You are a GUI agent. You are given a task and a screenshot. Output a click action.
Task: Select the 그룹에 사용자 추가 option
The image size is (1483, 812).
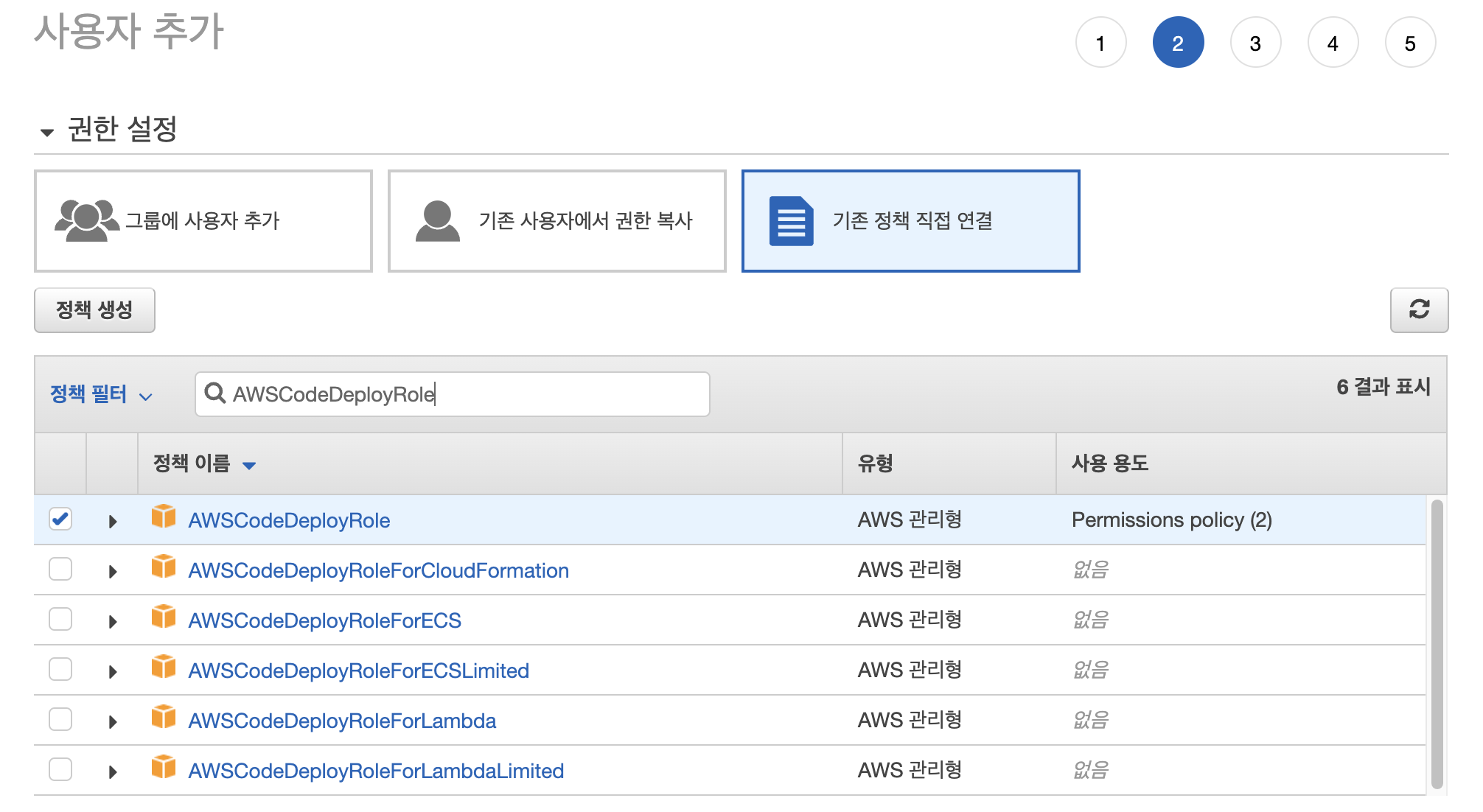coord(203,221)
